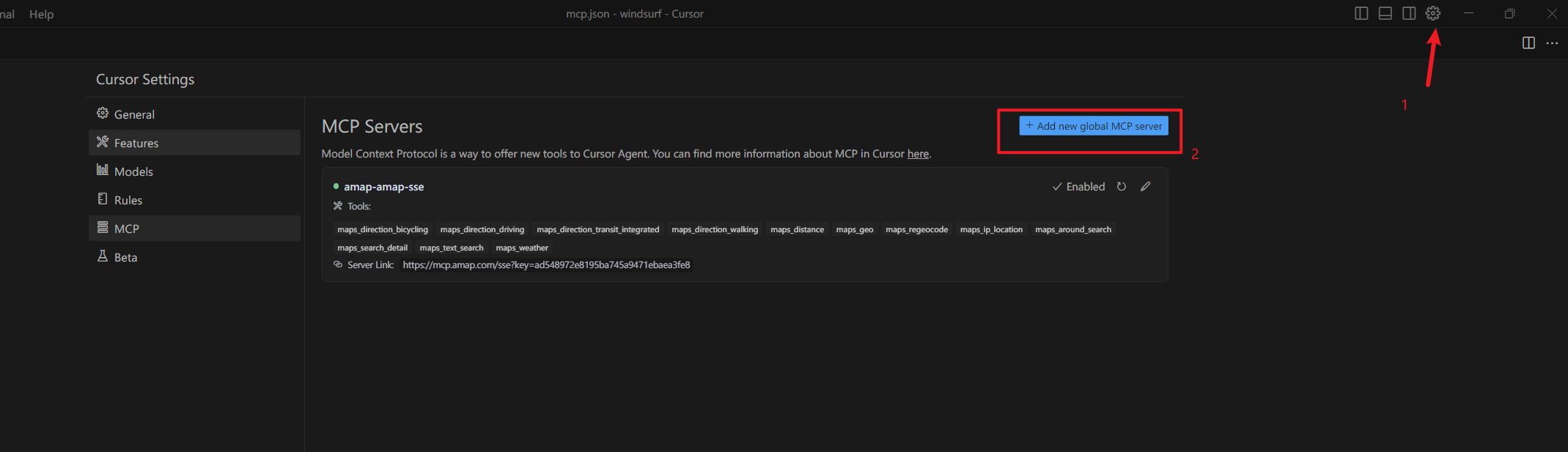Restore down the Cursor window
Screen dimensions: 1568x452
tap(1509, 13)
